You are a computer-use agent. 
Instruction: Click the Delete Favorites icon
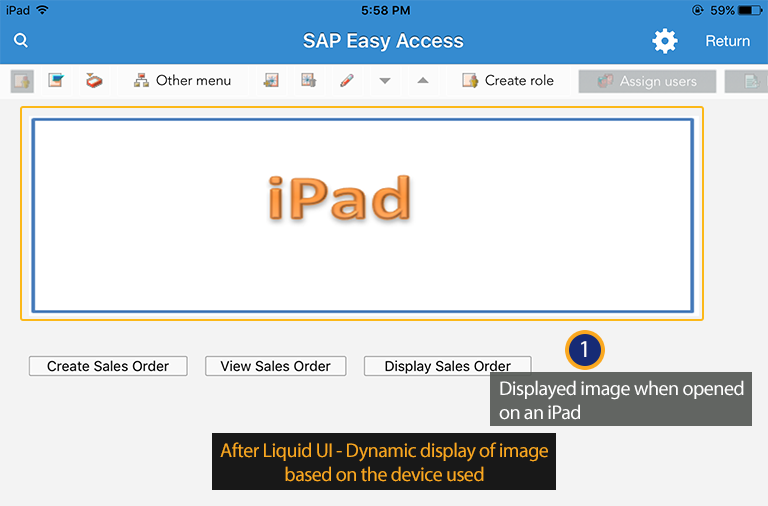pos(309,80)
